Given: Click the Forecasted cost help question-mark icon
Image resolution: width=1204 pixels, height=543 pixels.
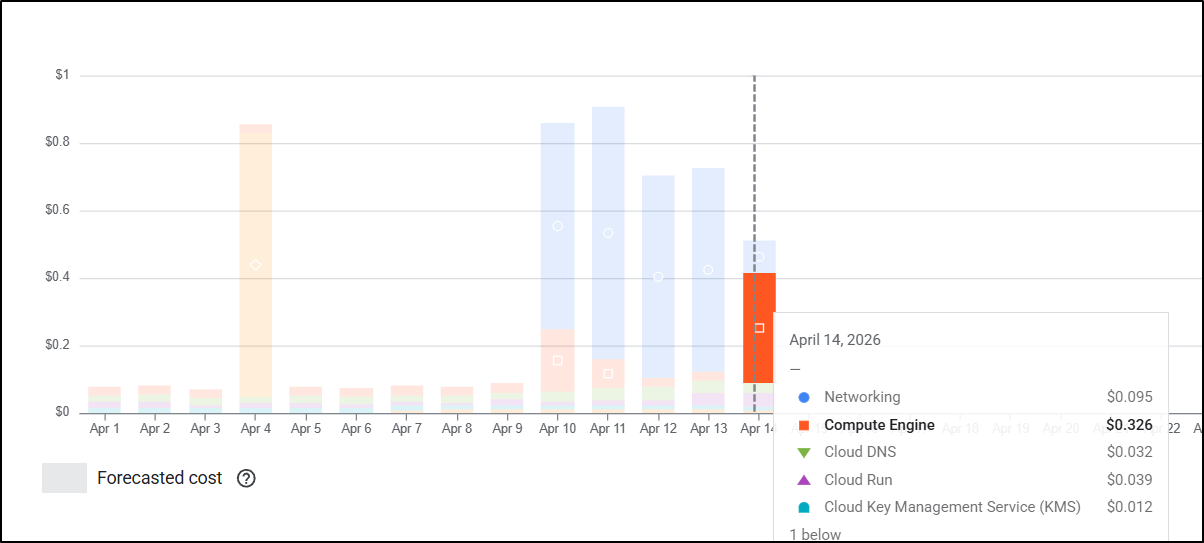Looking at the screenshot, I should (x=246, y=478).
